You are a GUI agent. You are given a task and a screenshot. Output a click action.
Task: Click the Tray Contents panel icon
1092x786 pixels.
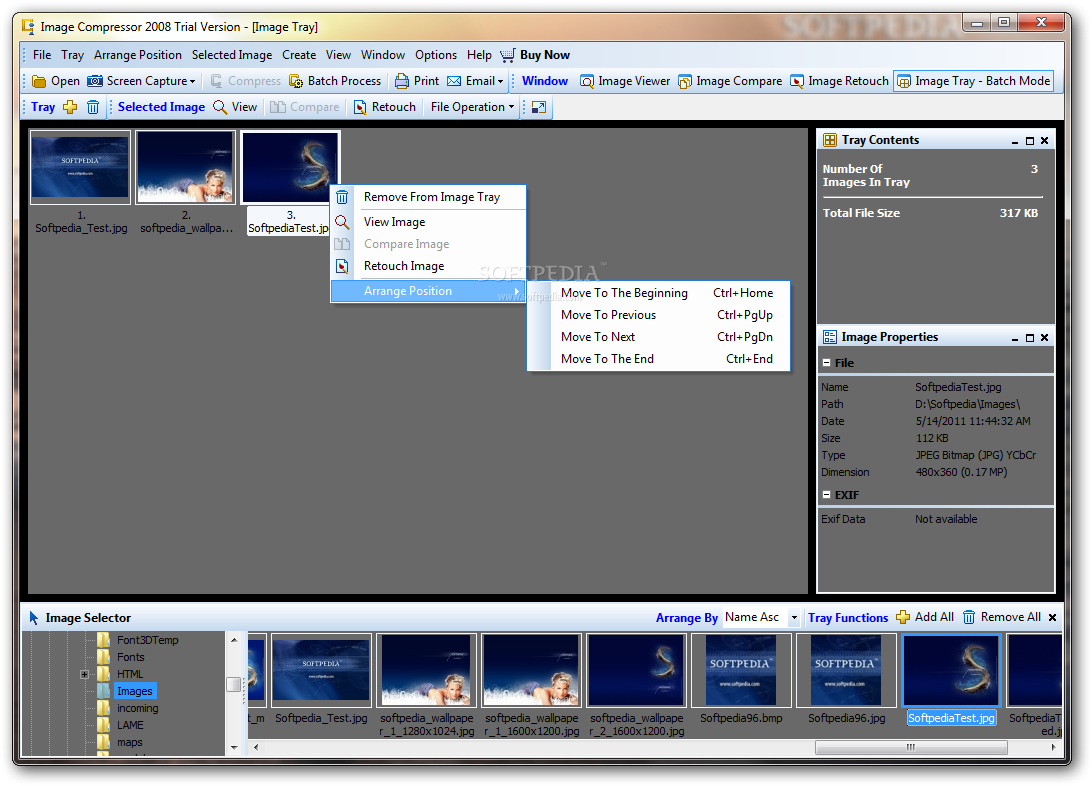tap(829, 140)
